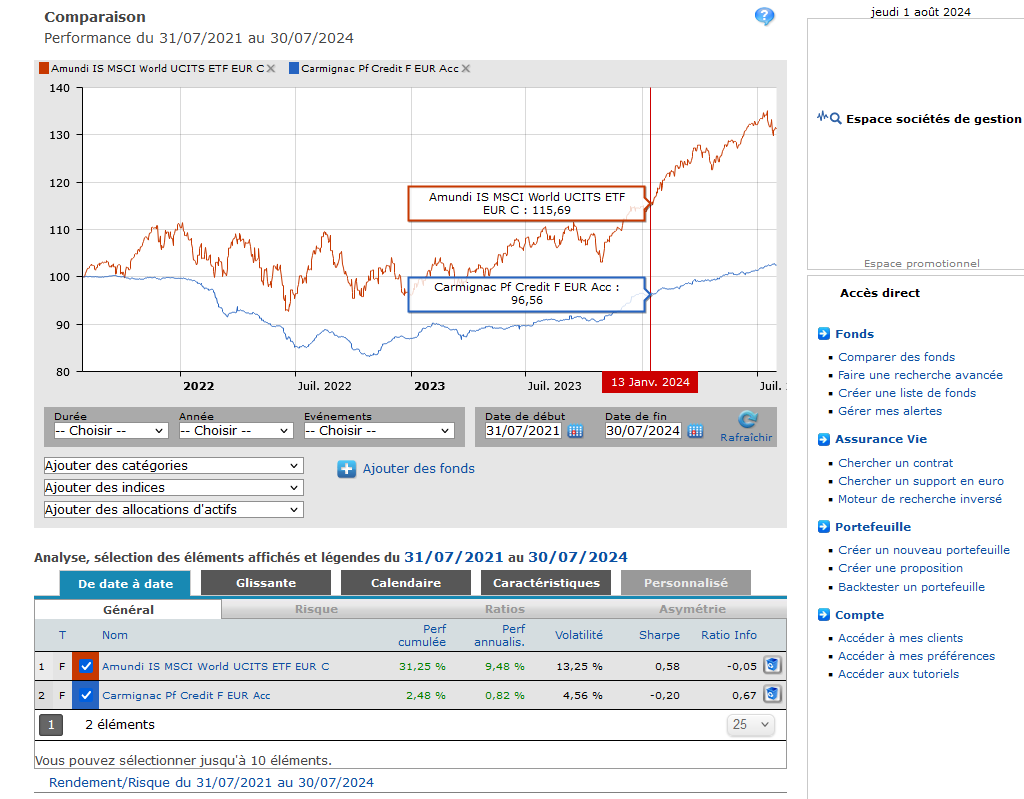Switch to the Glissante tab

(265, 583)
